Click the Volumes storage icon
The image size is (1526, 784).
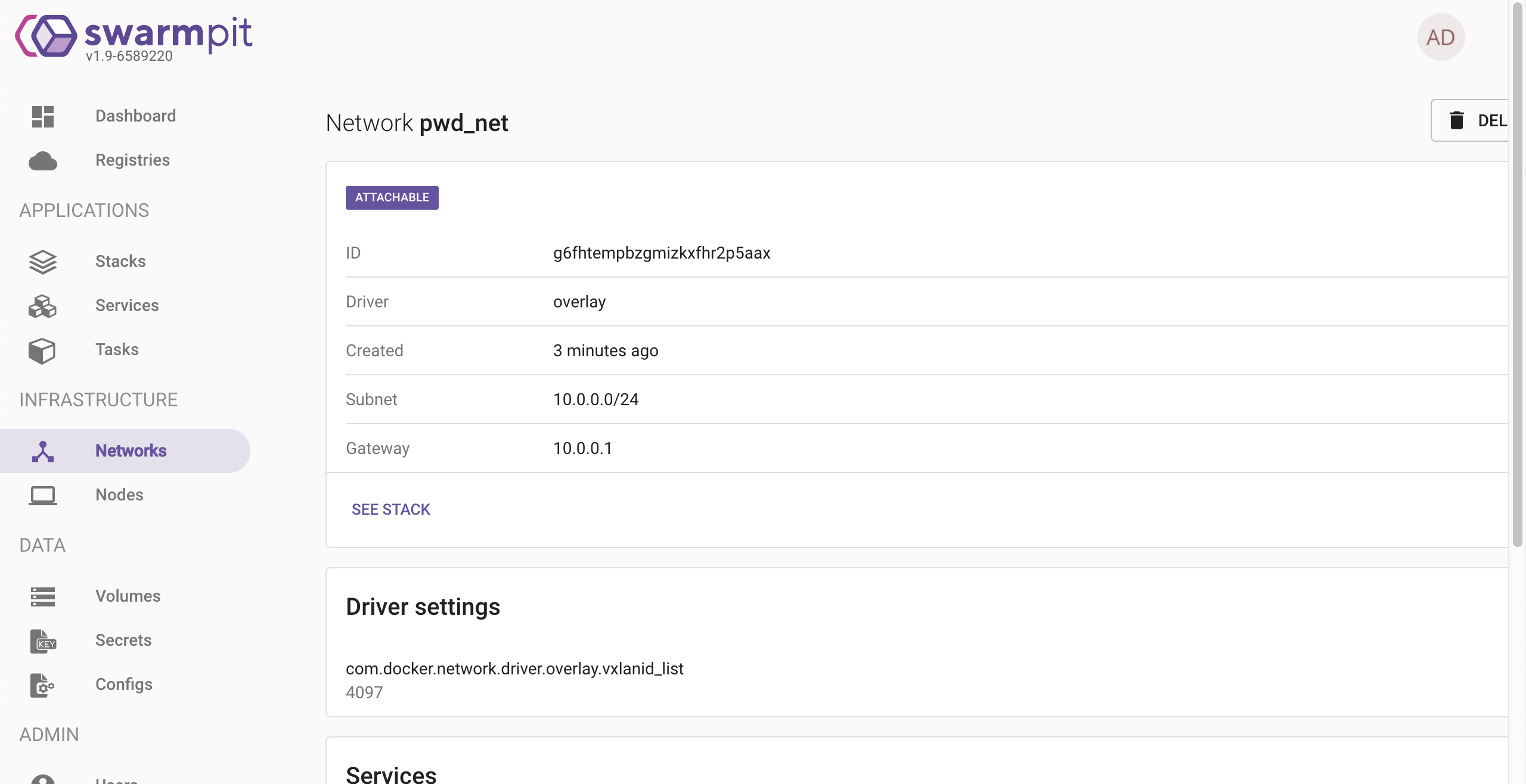tap(43, 596)
